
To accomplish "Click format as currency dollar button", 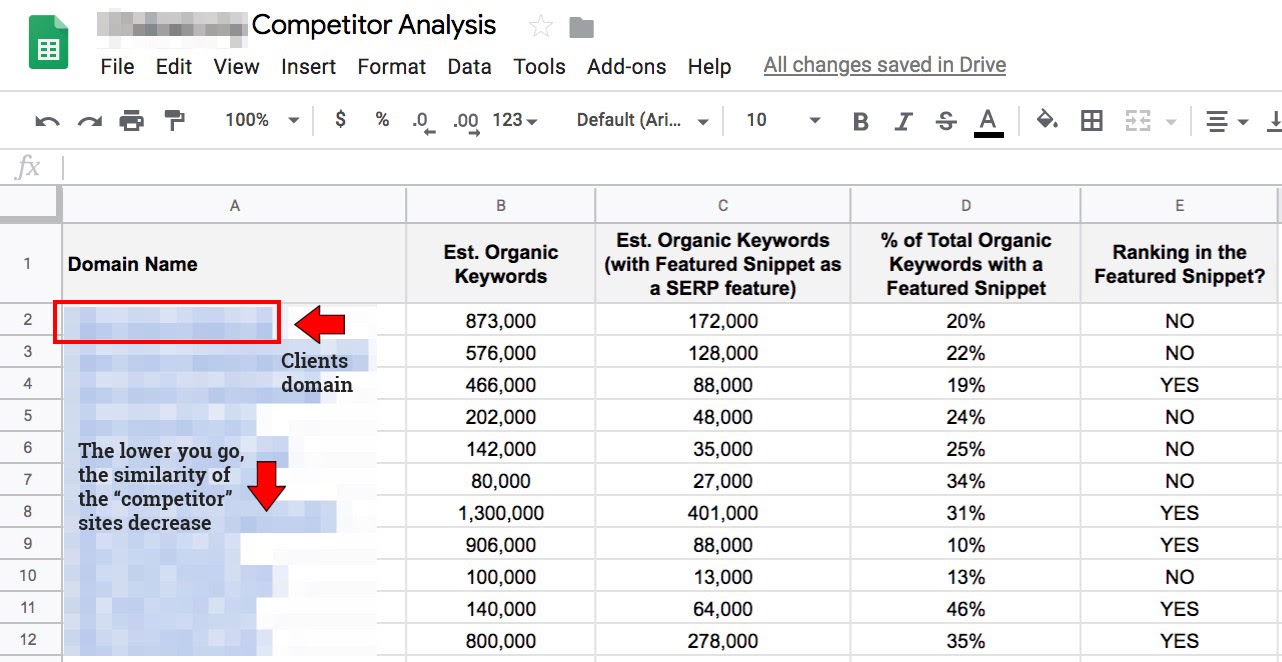I will [x=341, y=120].
